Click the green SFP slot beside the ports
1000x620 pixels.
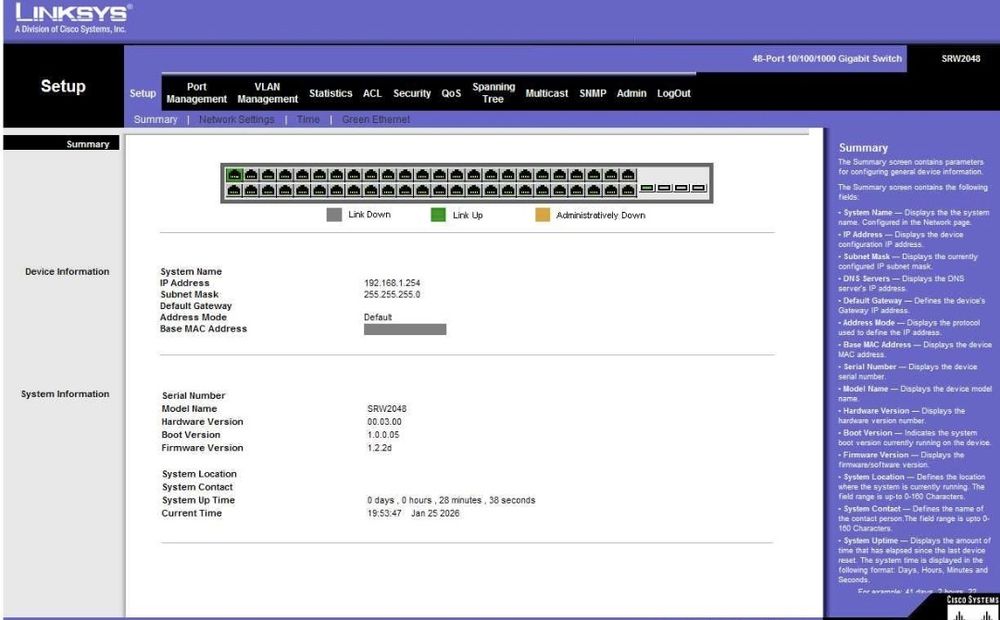pos(647,188)
